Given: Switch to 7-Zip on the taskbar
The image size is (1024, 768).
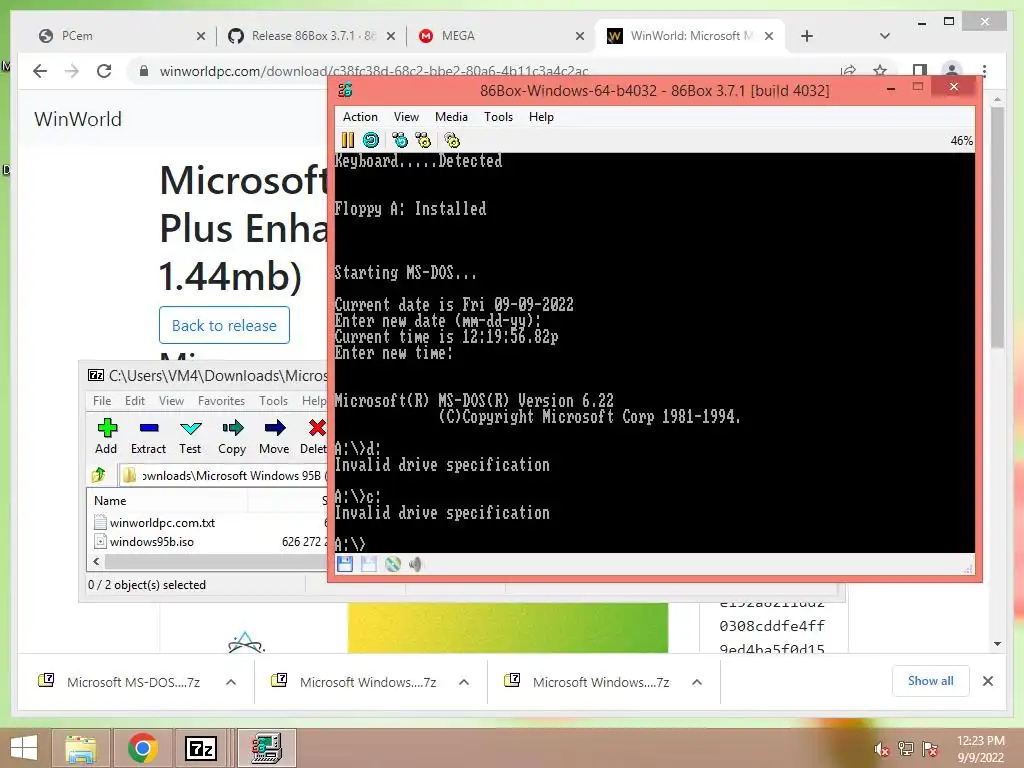Looking at the screenshot, I should [200, 748].
